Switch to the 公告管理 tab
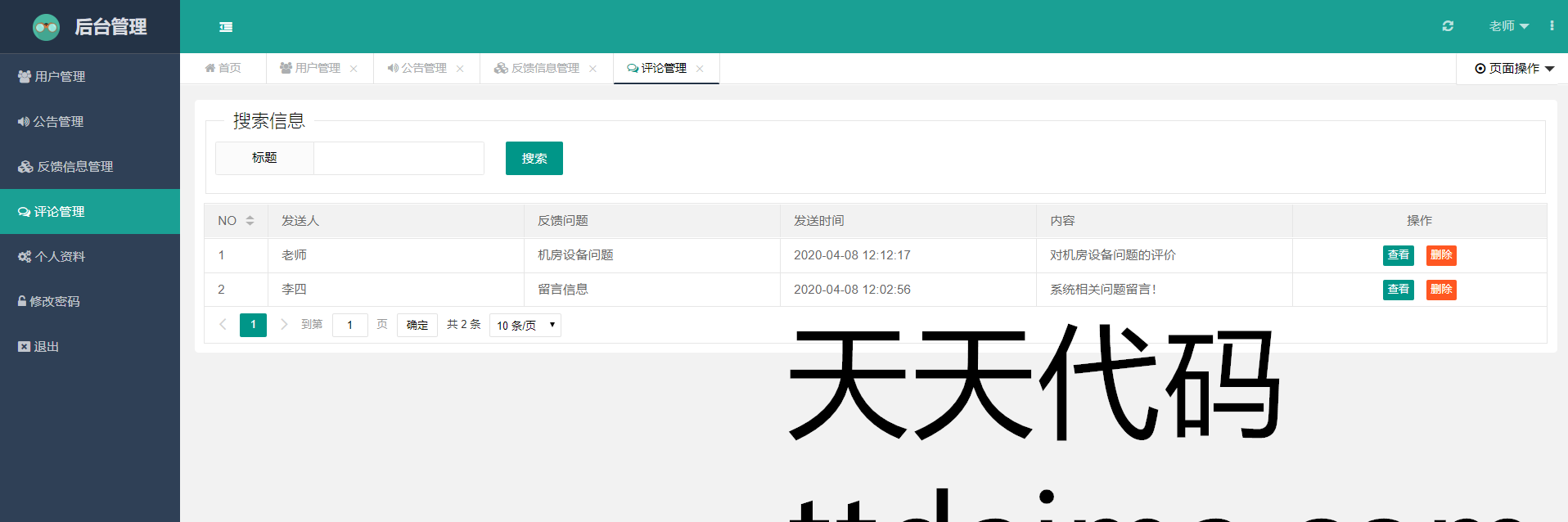 [x=417, y=69]
